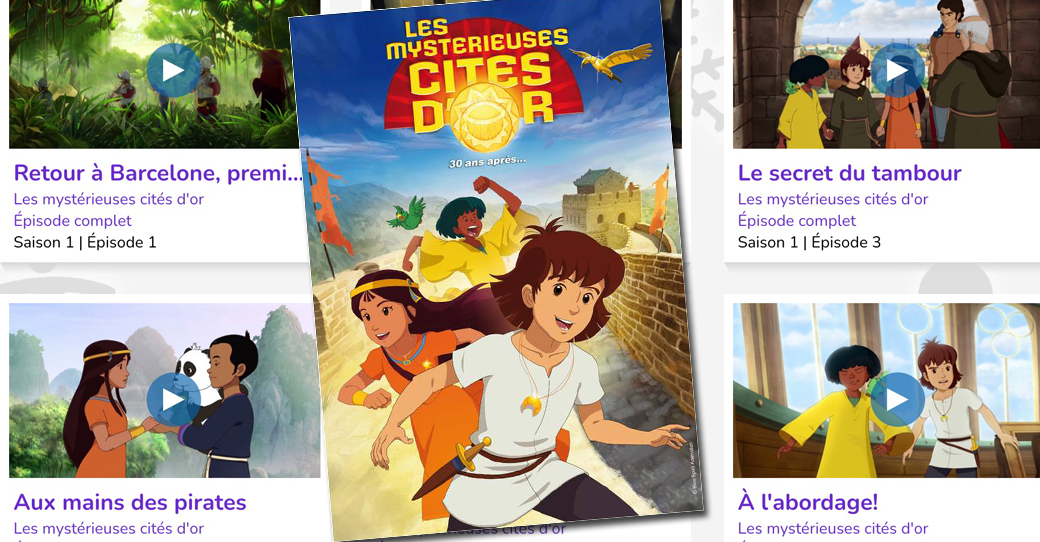Open the Retour à Barcelone title link

(x=158, y=173)
